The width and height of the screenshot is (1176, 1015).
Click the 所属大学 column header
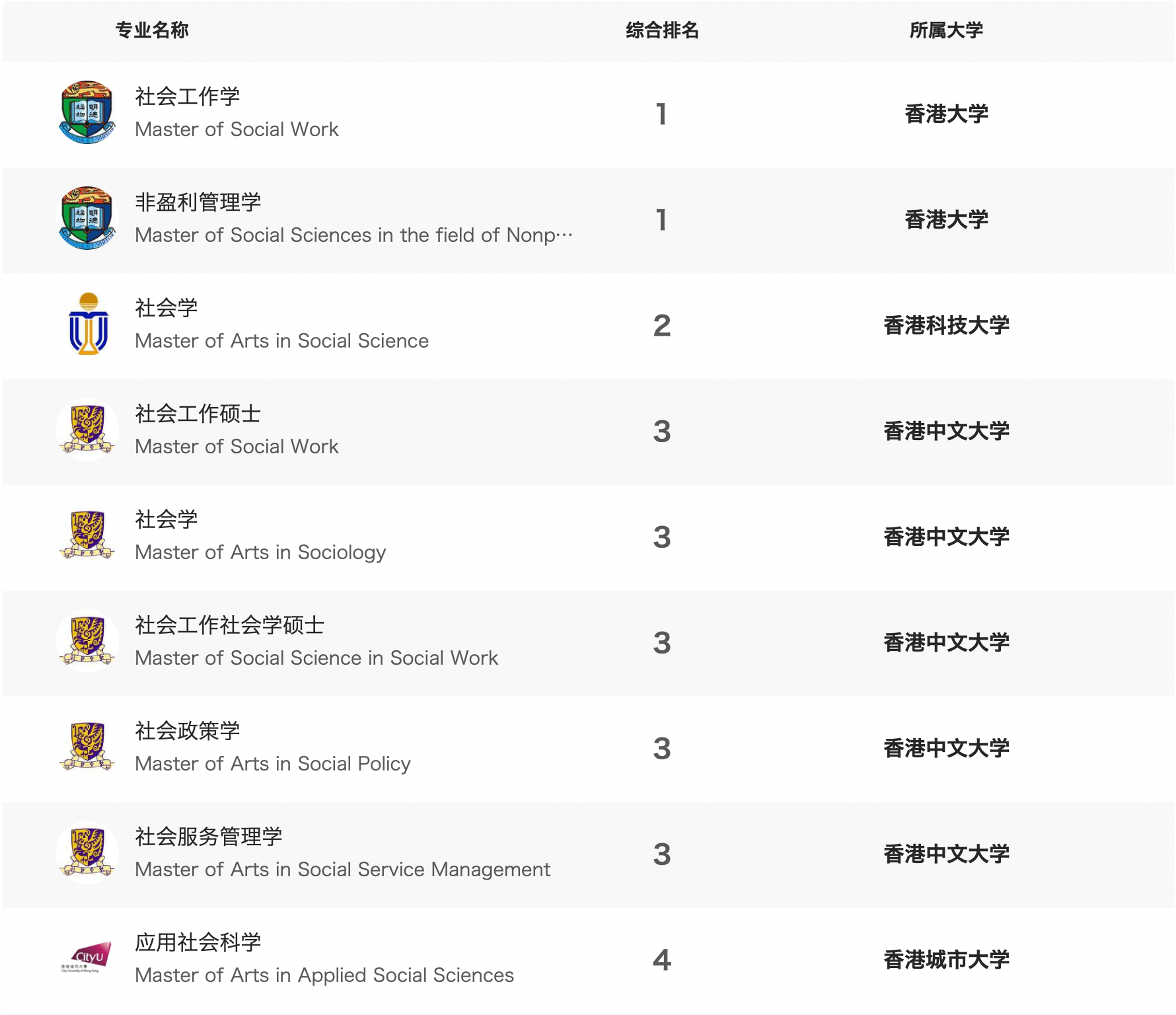(x=946, y=30)
